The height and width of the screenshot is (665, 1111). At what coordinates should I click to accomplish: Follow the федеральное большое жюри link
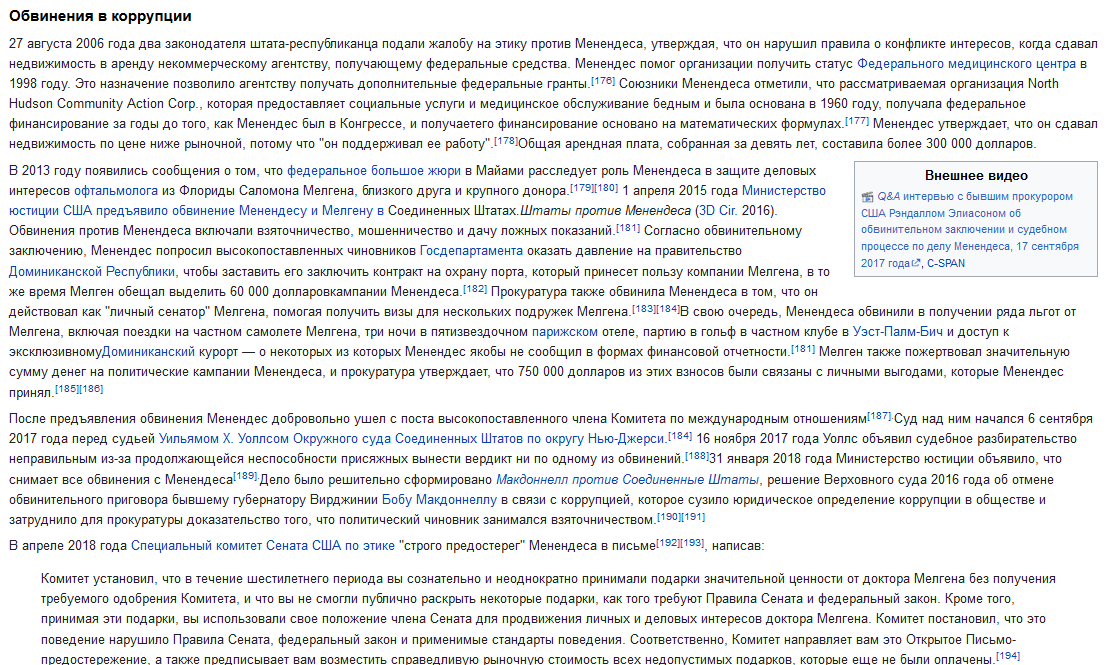[x=373, y=171]
